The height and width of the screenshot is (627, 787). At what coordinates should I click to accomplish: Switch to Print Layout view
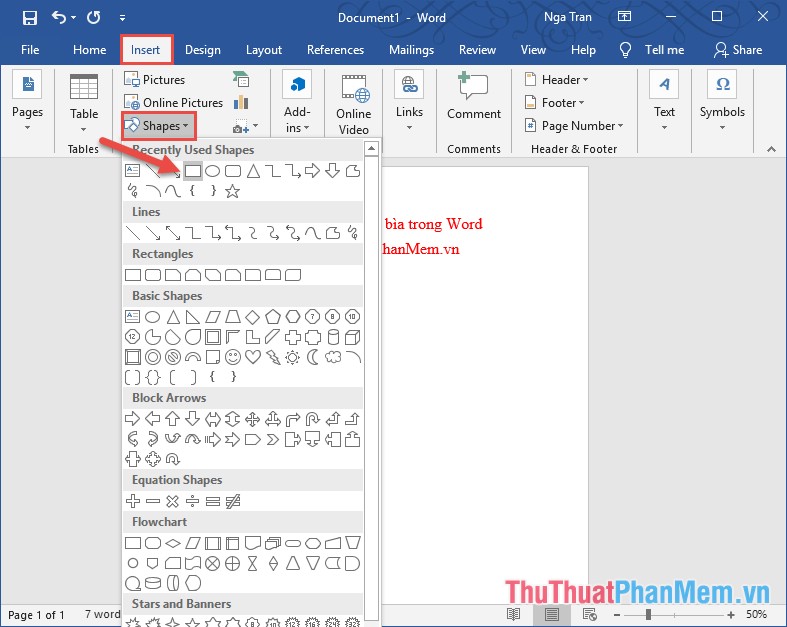pos(552,614)
